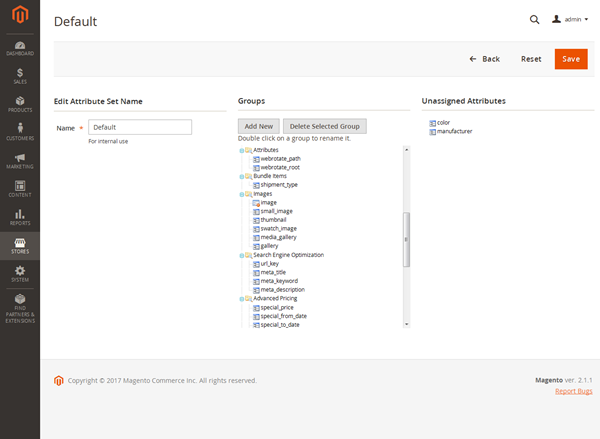This screenshot has height=439, width=600.
Task: Click the Add New group button
Action: click(x=259, y=127)
